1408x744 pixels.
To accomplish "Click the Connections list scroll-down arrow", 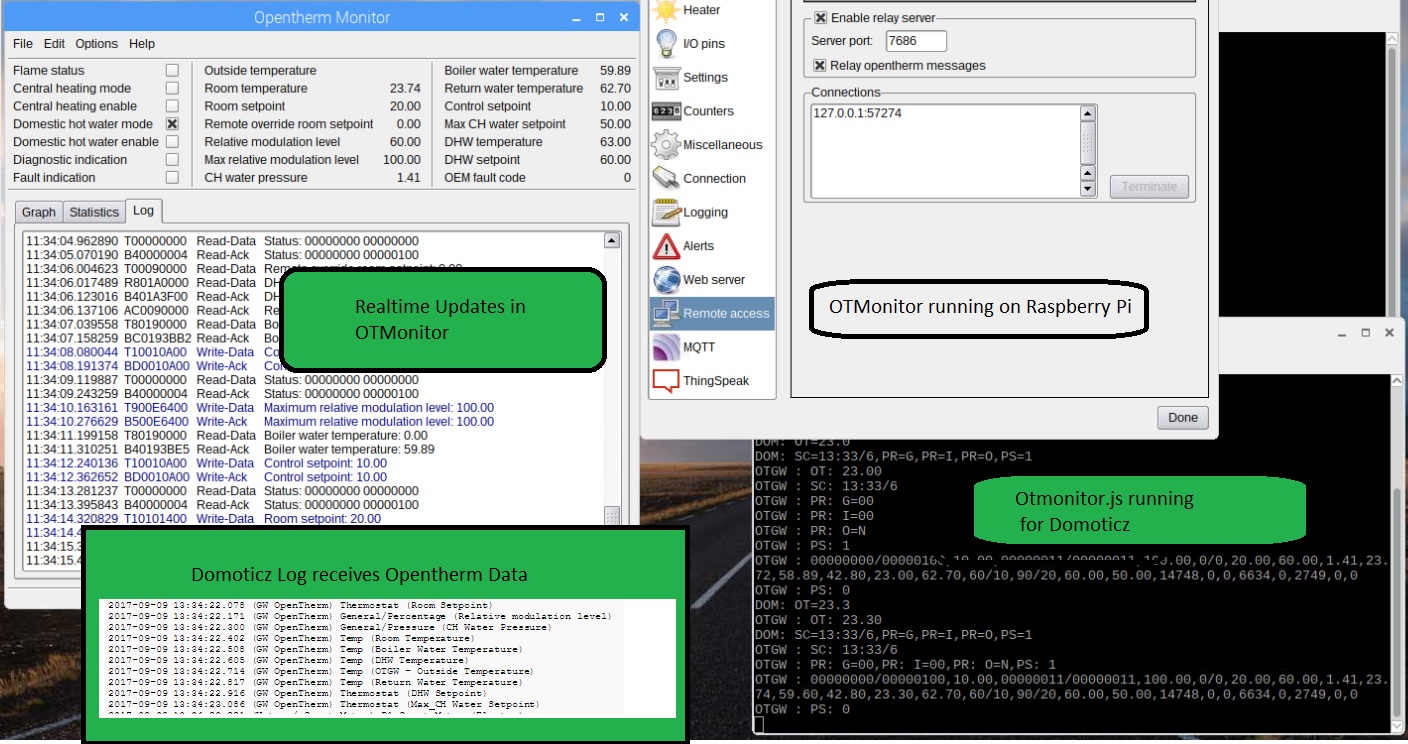I will (1089, 189).
